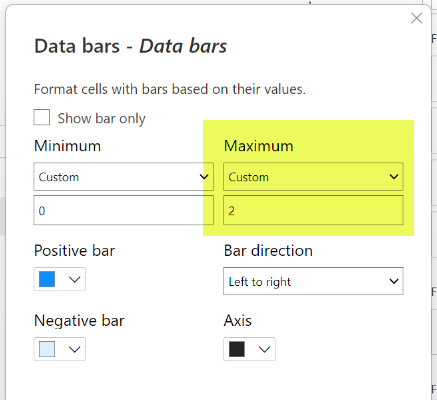
Task: Expand the Positive bar color picker chevron
Action: point(74,279)
